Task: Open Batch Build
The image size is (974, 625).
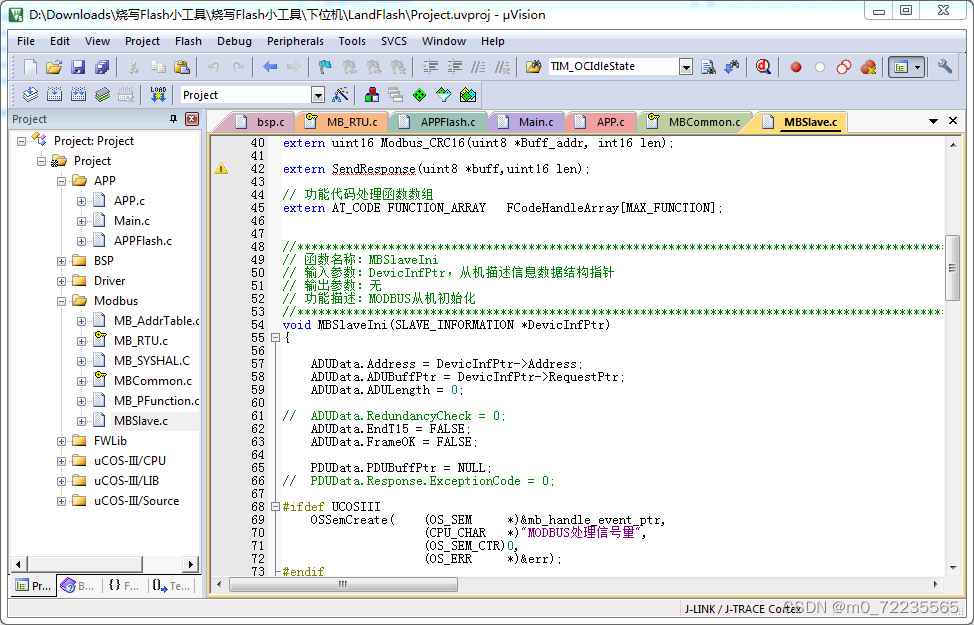Action: [x=102, y=94]
